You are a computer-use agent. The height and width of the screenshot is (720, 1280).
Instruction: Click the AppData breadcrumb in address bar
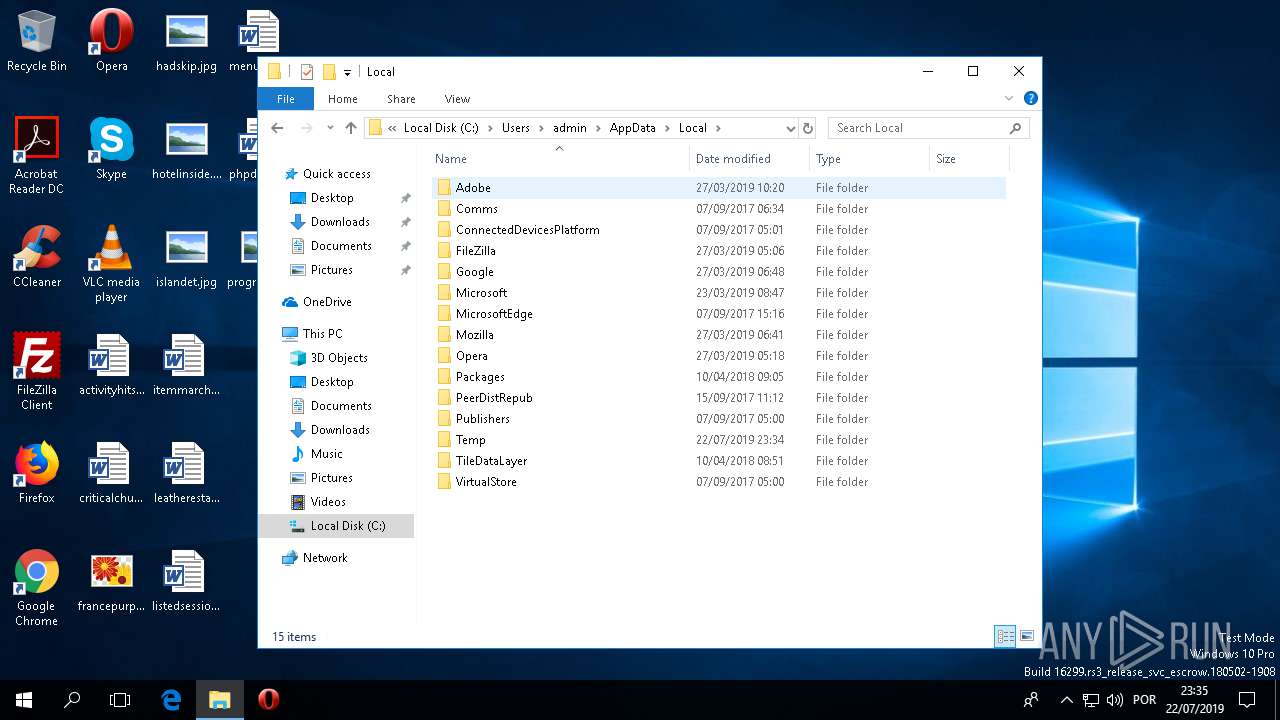click(x=633, y=128)
